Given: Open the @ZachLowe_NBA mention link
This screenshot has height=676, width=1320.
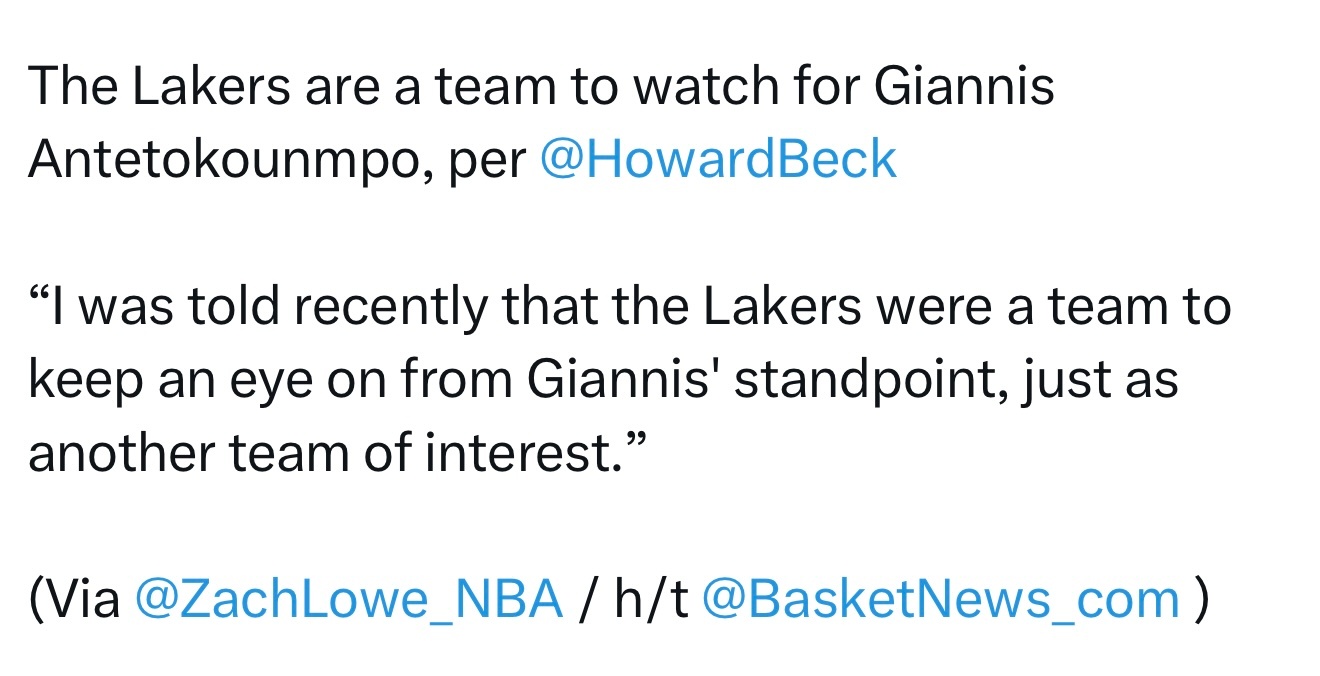Looking at the screenshot, I should coord(348,600).
